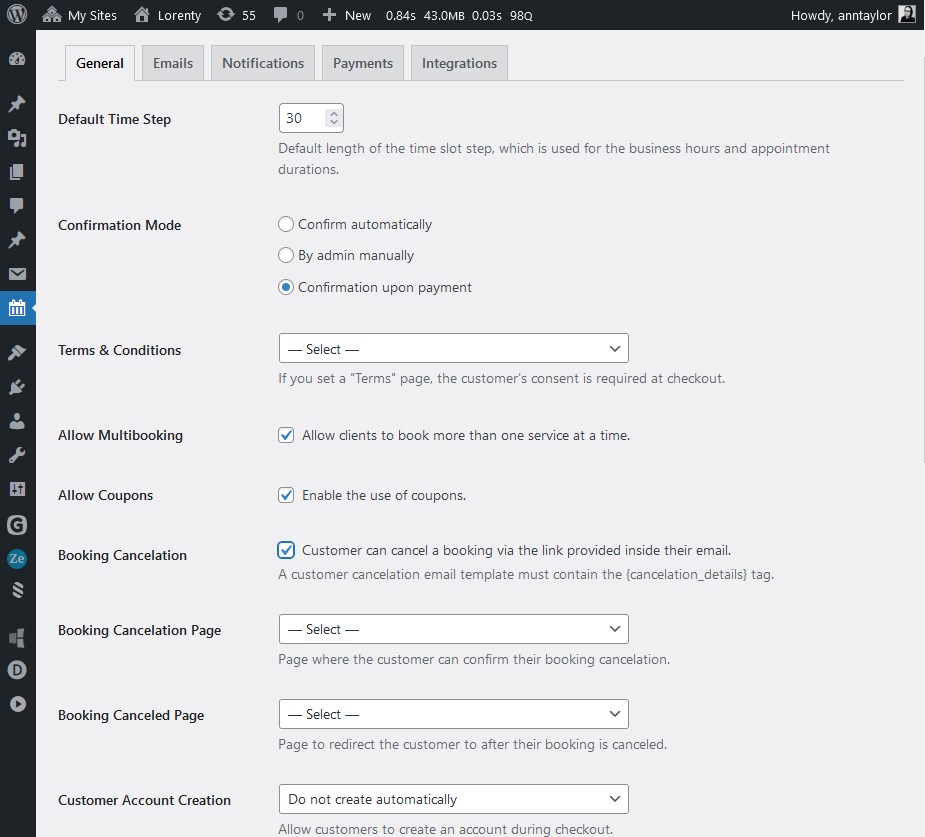Open the Lorenty site menu

(168, 15)
